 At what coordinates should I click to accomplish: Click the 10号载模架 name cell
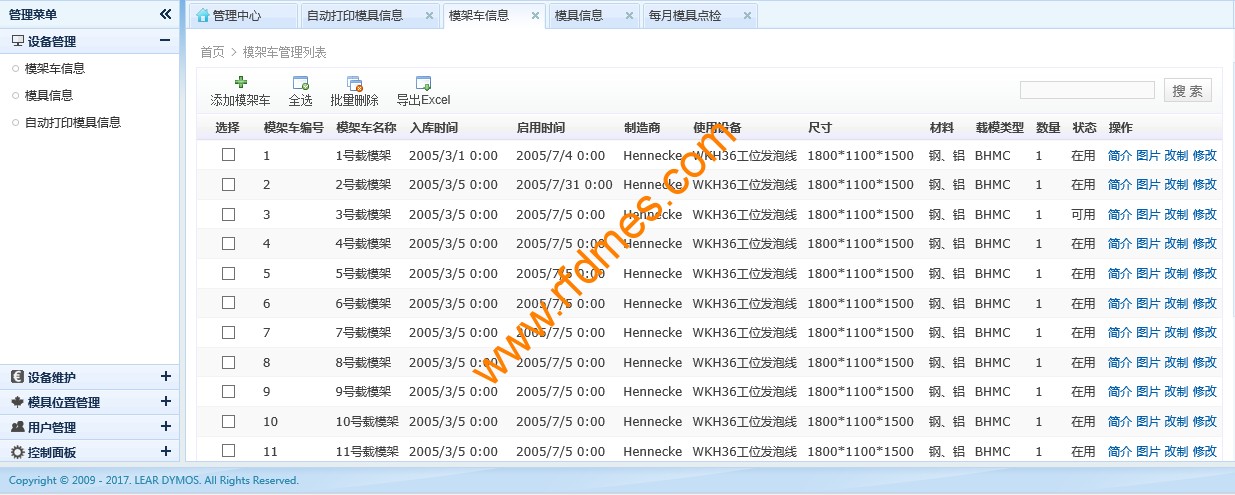tap(367, 421)
